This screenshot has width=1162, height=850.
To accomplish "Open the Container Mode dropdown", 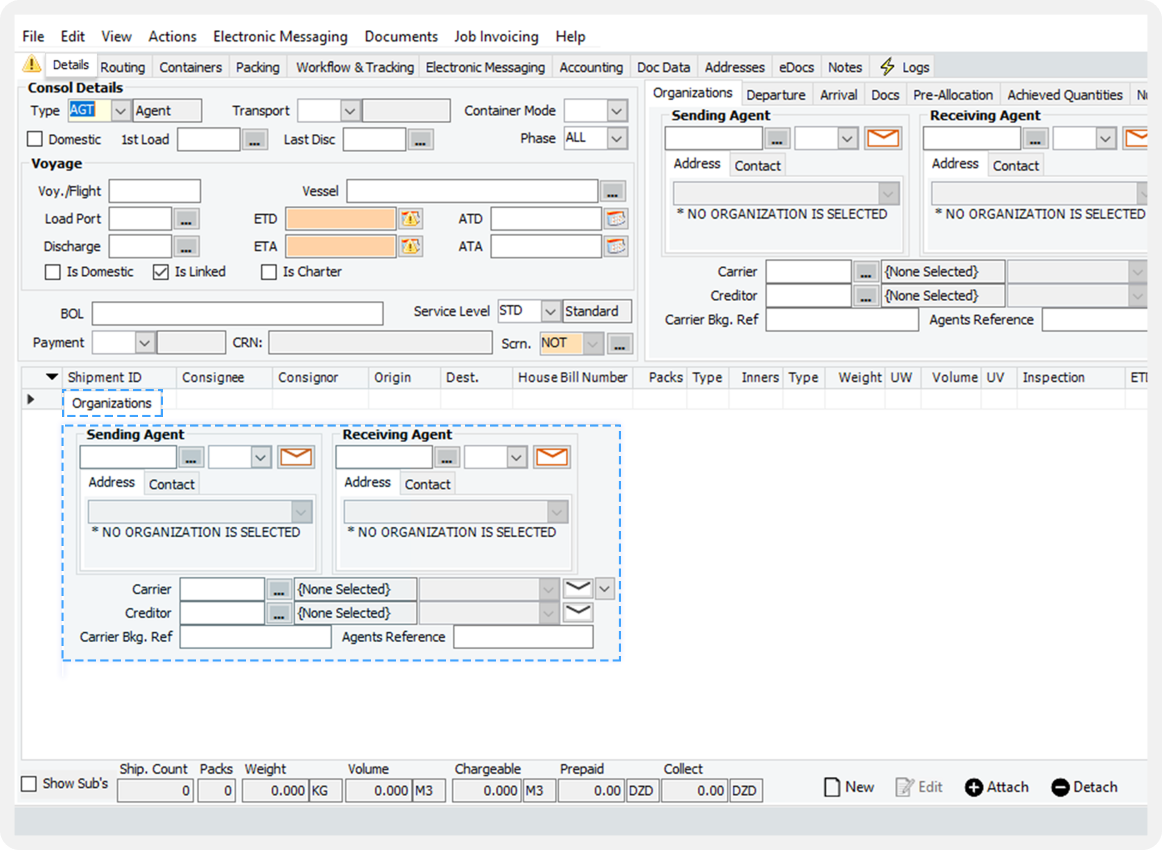I will coord(617,111).
